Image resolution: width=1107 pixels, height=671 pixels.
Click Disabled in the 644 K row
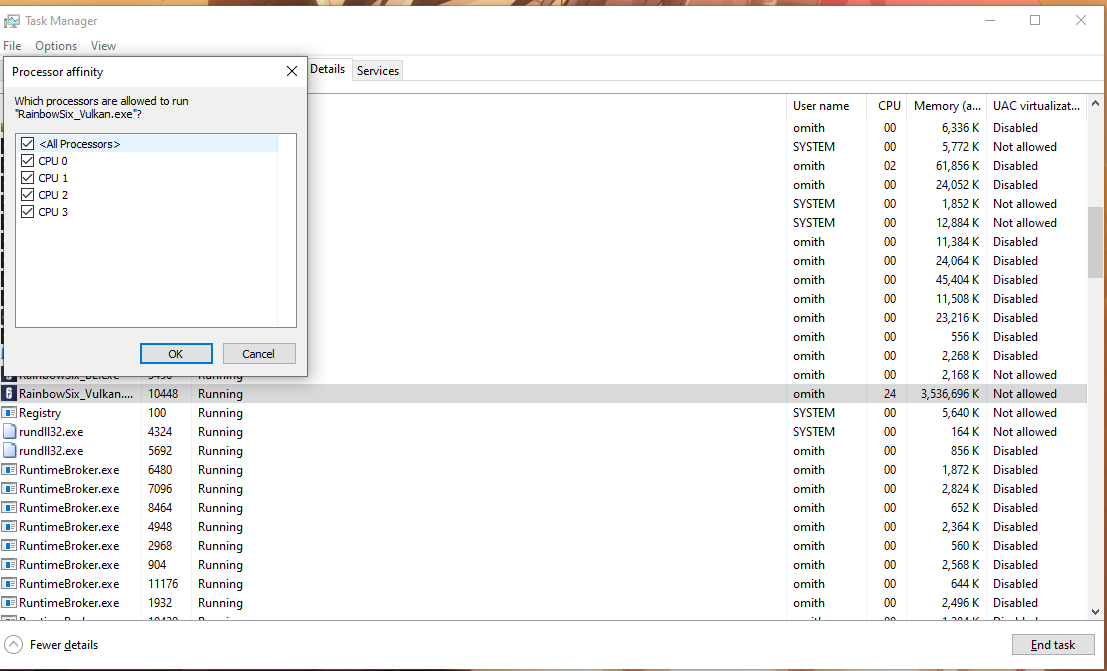click(1015, 584)
